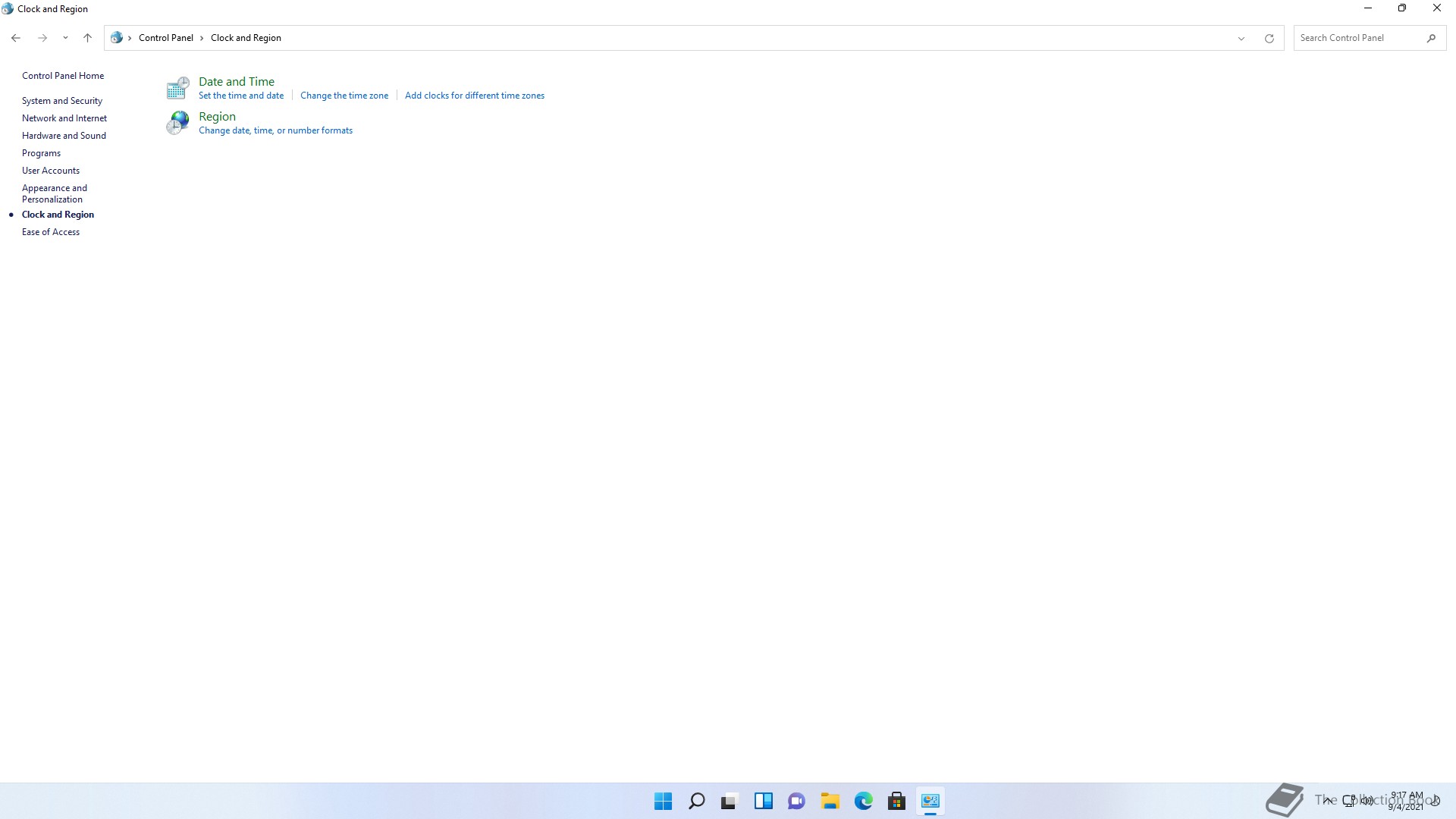Open Widgets from taskbar
The image size is (1456, 819).
763,801
